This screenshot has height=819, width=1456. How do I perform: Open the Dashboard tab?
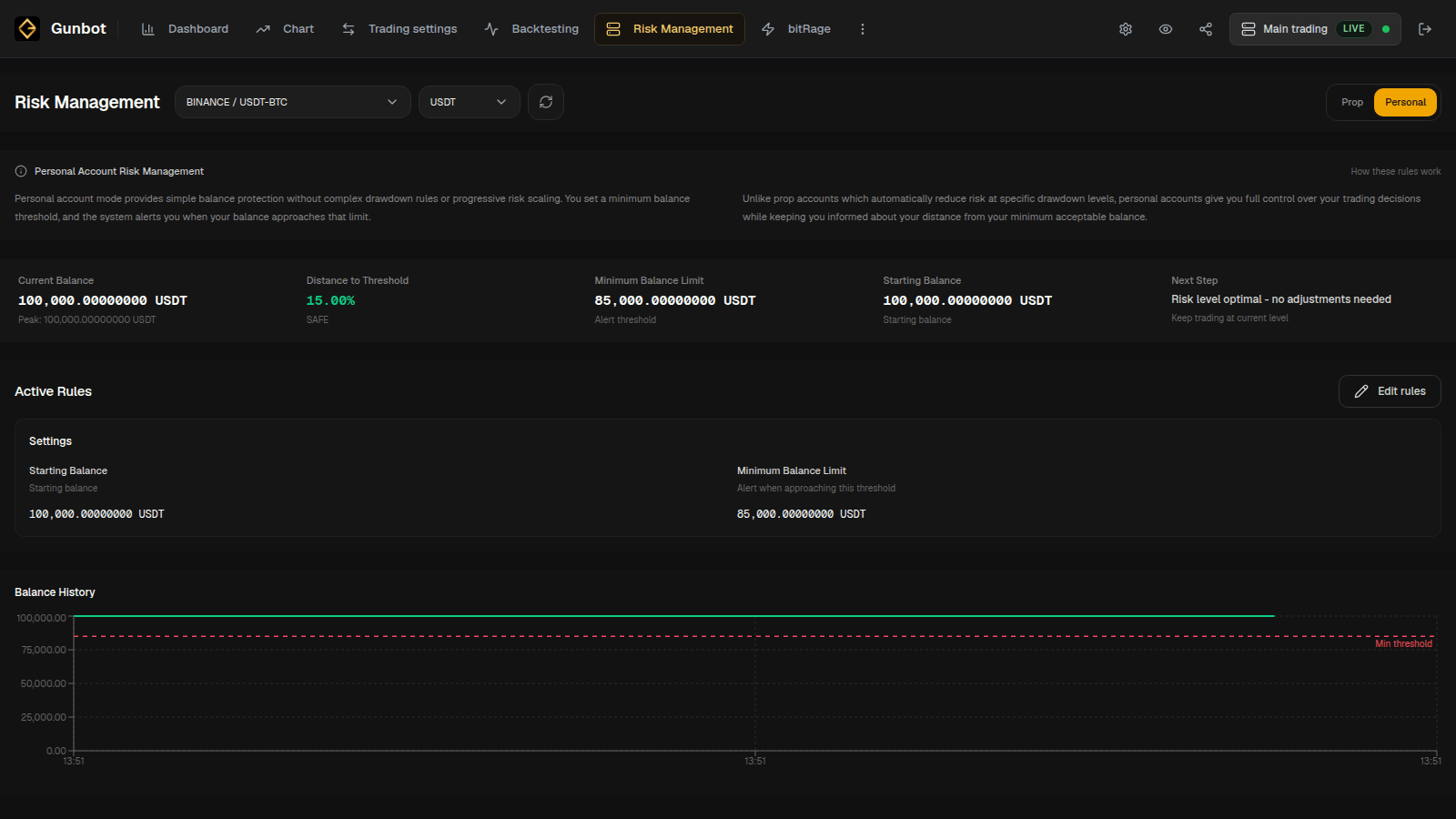(185, 29)
